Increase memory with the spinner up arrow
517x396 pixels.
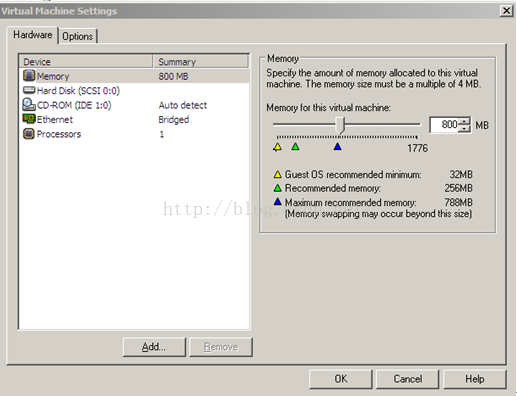(464, 122)
